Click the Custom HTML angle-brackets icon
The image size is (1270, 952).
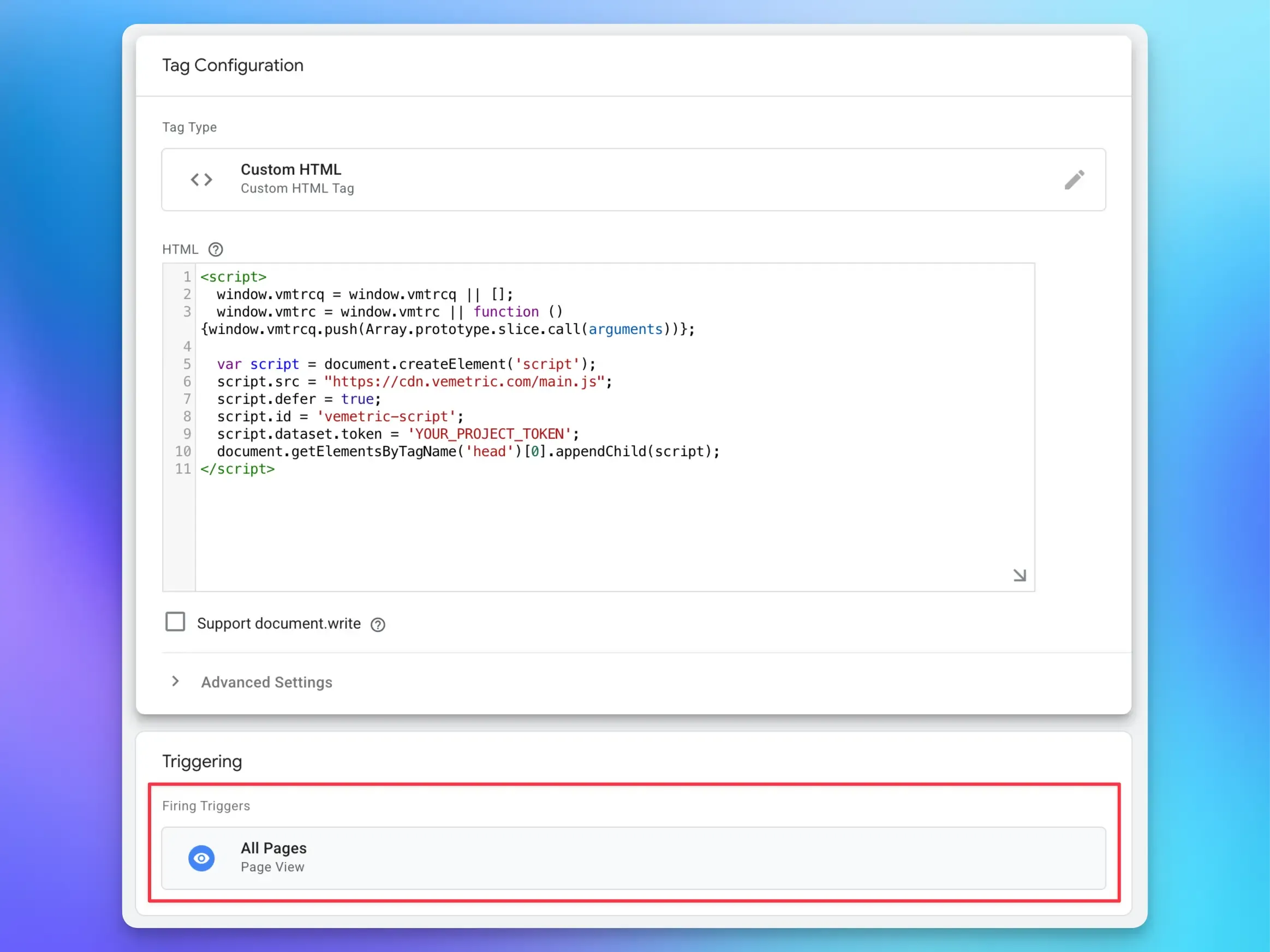point(201,179)
